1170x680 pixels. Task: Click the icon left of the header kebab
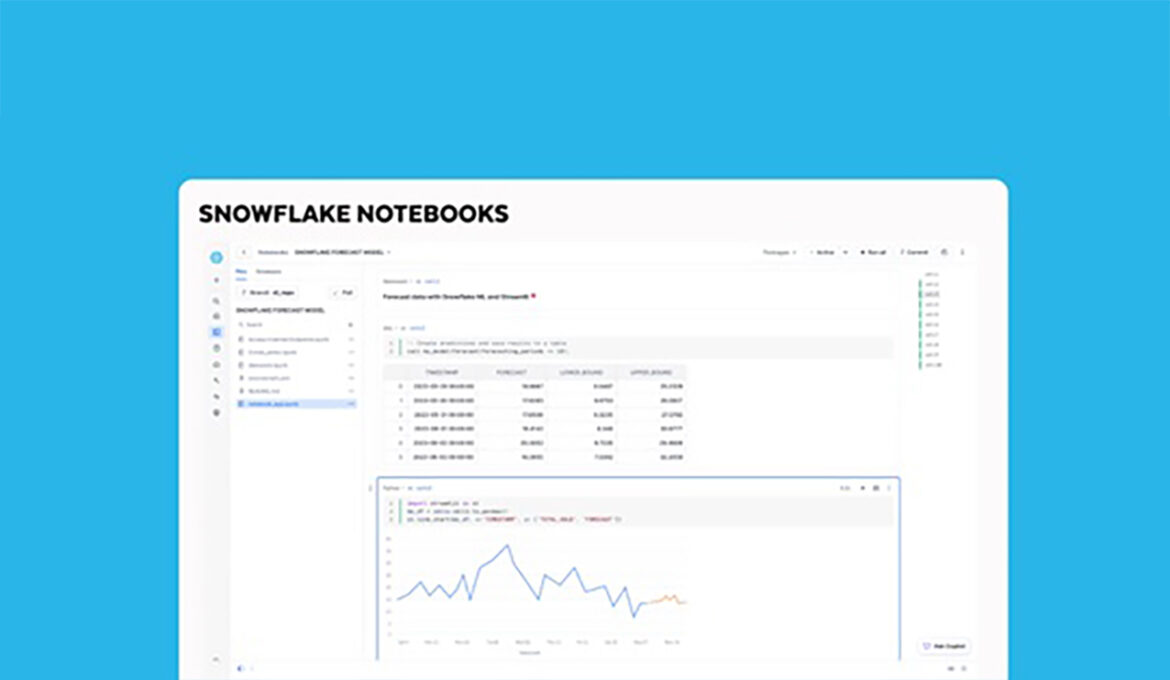pyautogui.click(x=944, y=252)
